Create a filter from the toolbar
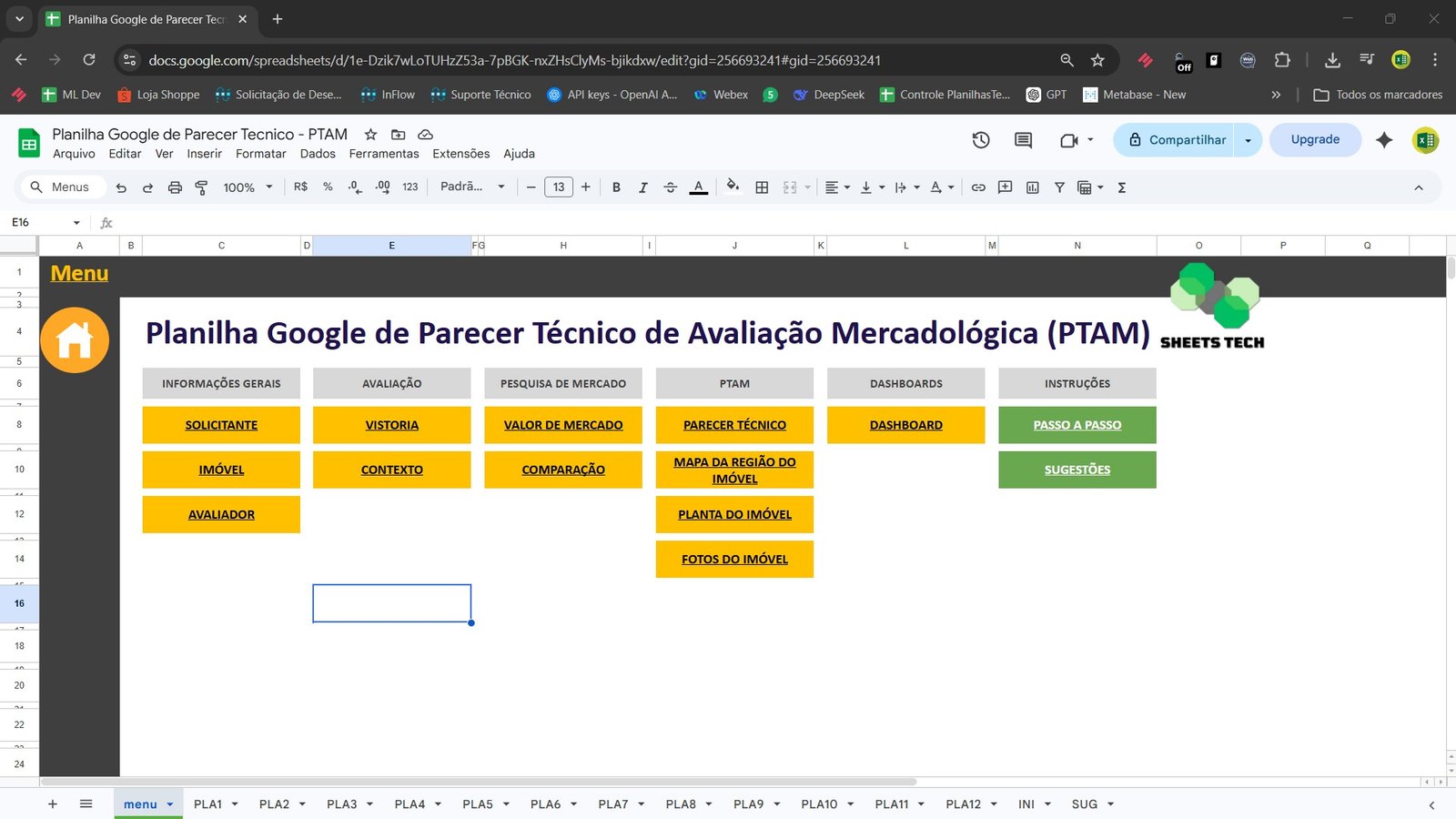 1059,187
